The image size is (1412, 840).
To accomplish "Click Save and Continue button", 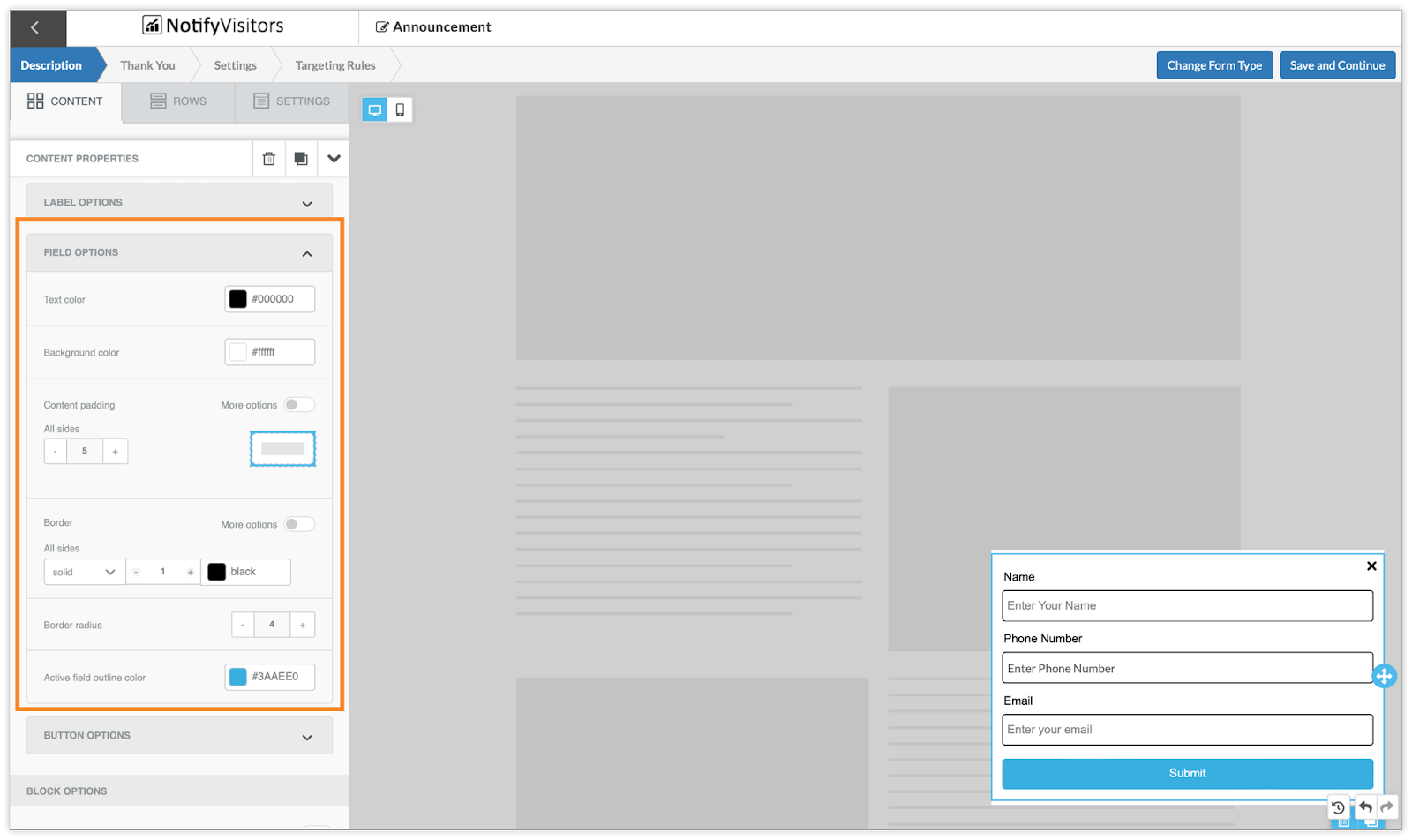I will 1337,65.
